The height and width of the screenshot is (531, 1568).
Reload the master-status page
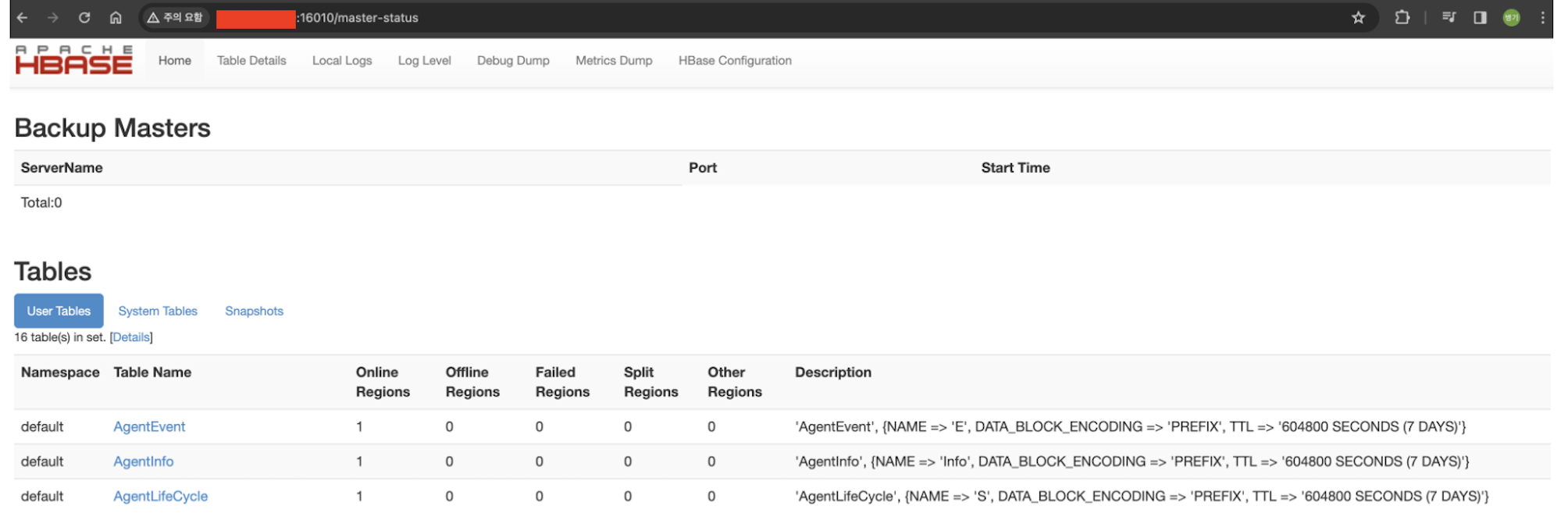point(84,17)
